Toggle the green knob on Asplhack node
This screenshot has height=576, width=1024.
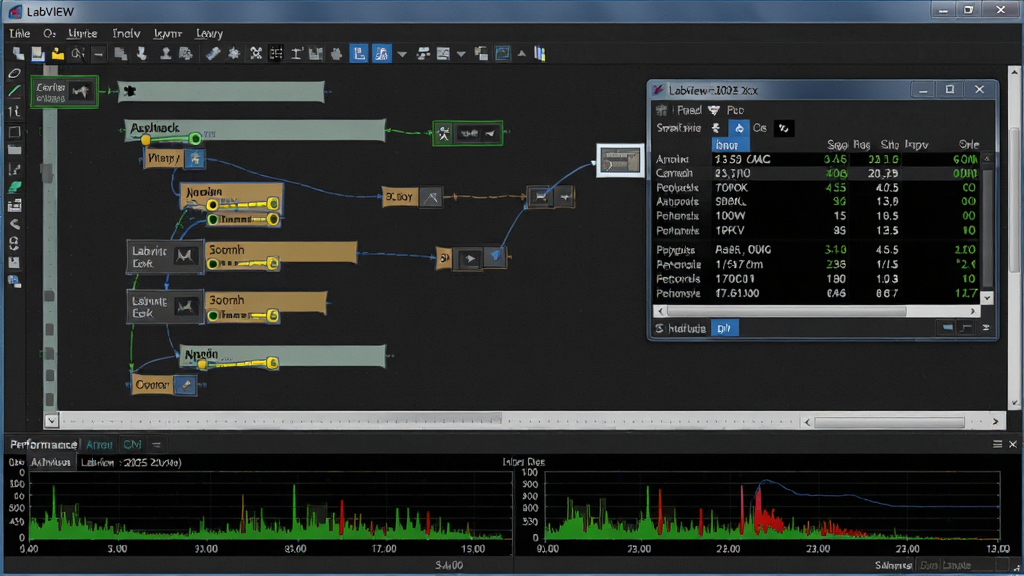point(195,138)
